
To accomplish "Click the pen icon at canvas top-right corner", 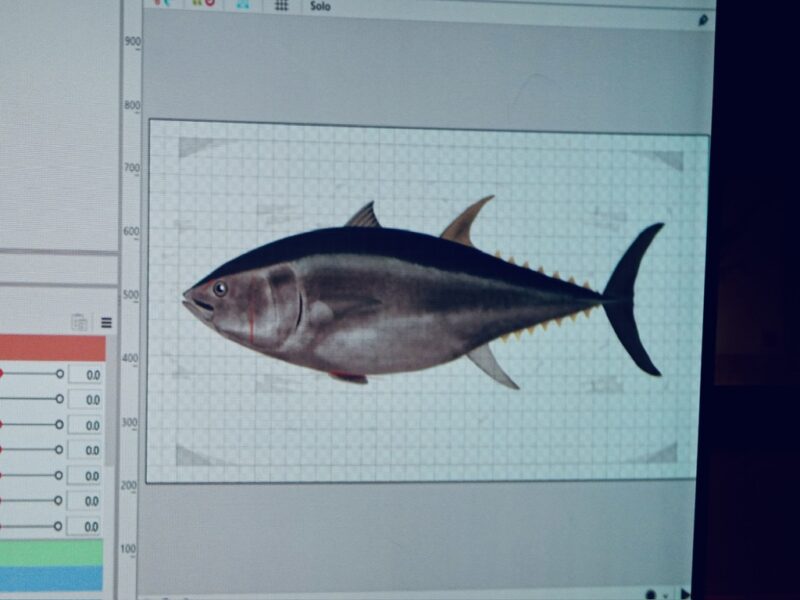I will (x=703, y=20).
